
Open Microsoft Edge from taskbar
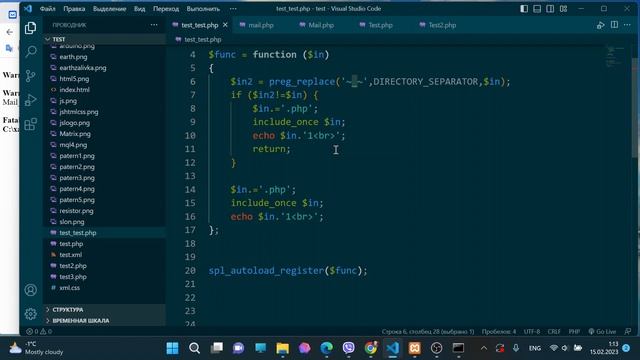326,348
